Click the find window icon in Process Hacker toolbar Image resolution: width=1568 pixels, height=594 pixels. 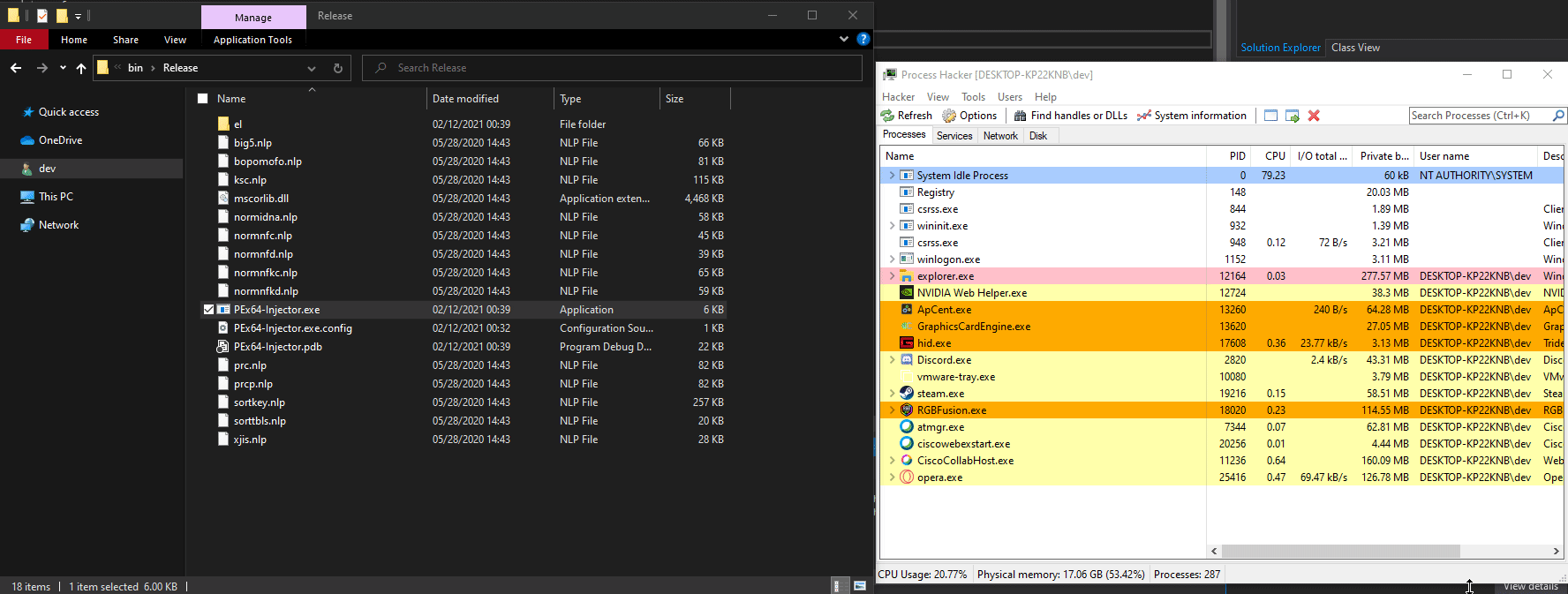1270,116
